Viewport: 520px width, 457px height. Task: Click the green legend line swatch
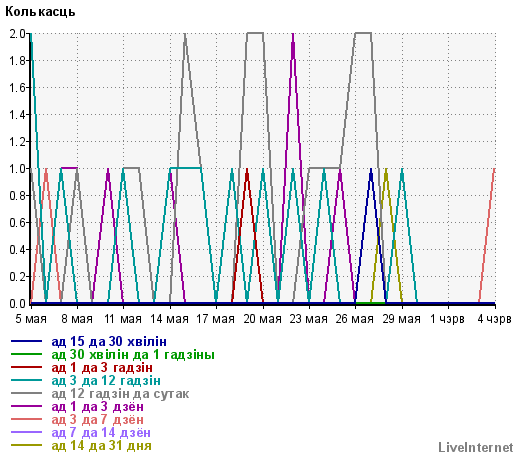click(x=27, y=354)
